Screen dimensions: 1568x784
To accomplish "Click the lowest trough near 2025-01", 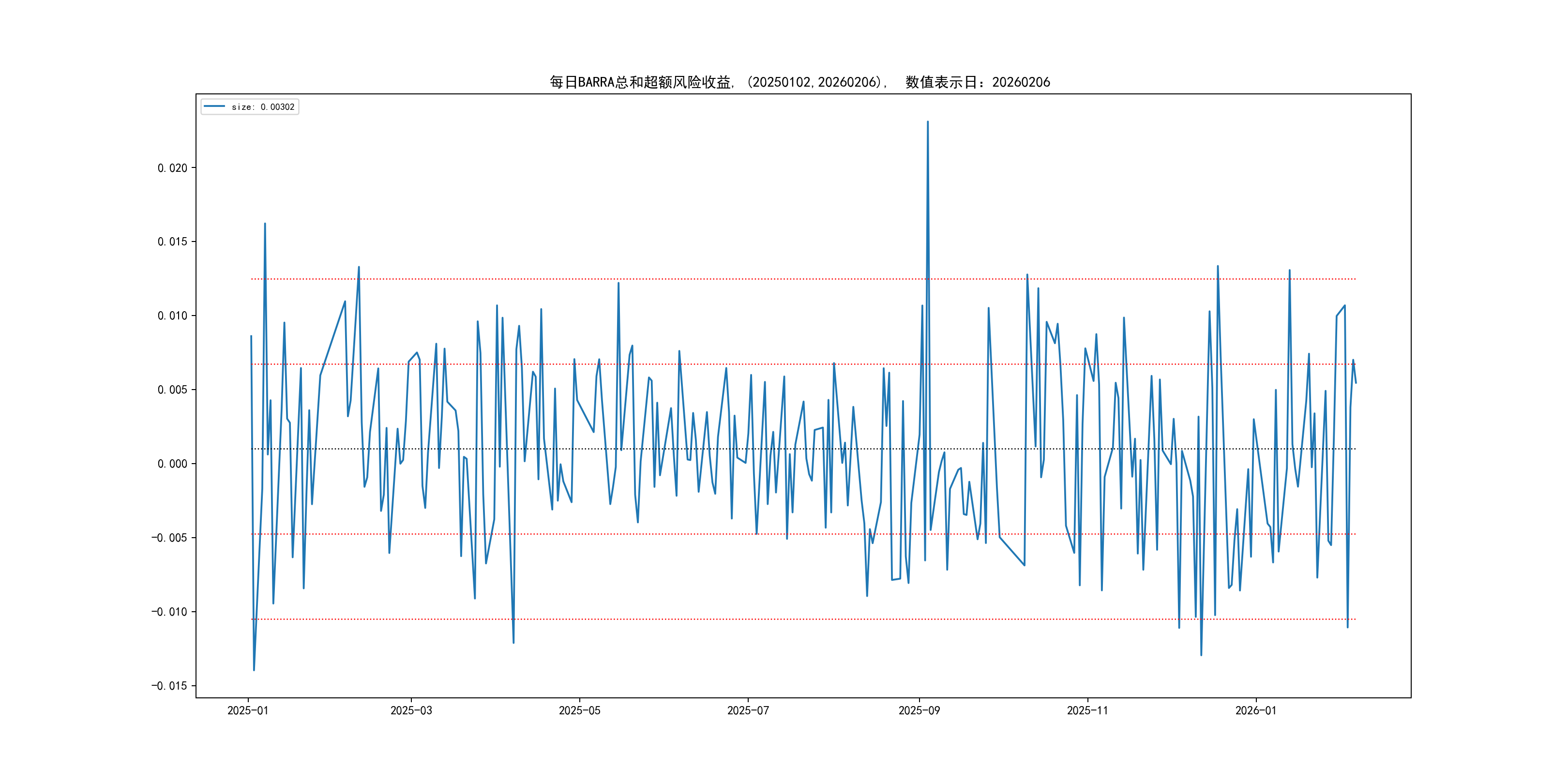I will pyautogui.click(x=254, y=670).
